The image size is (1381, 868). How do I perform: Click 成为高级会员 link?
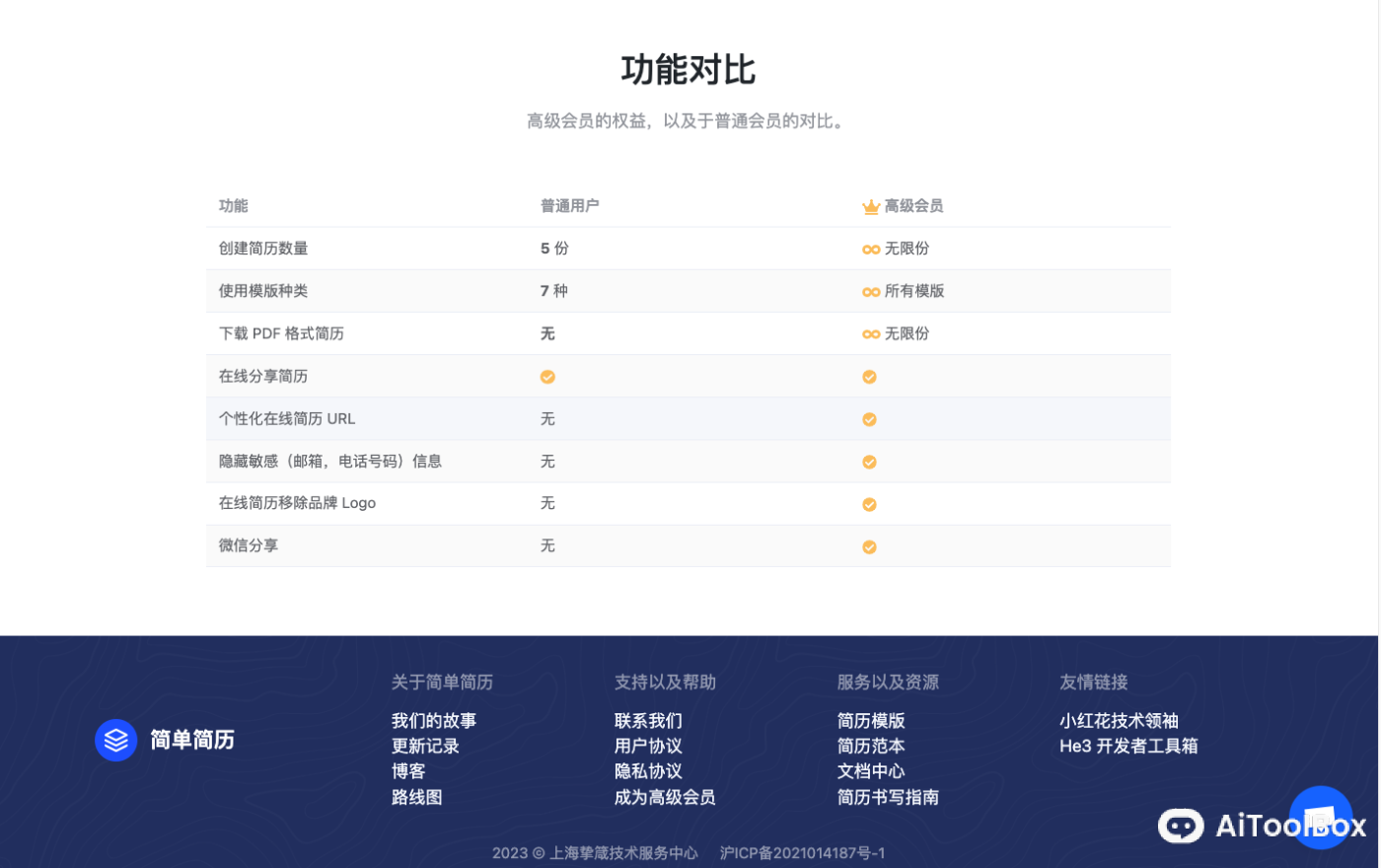(664, 797)
